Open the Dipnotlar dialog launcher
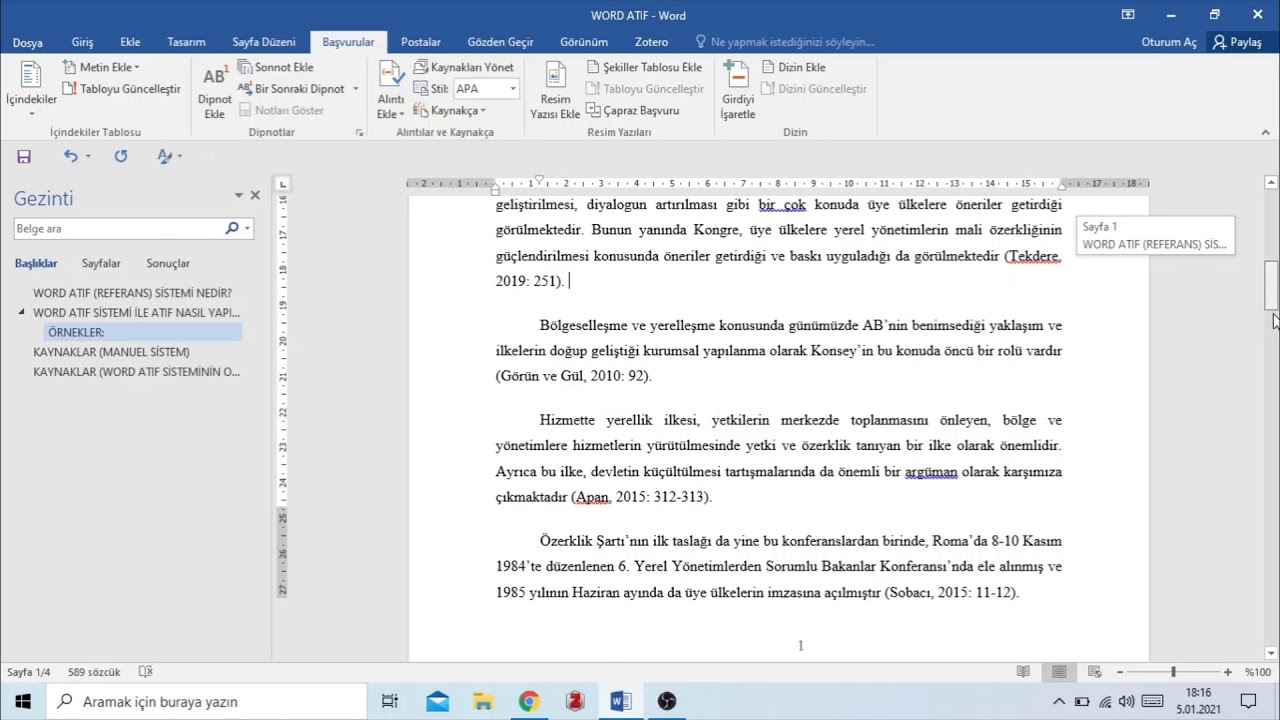 pyautogui.click(x=359, y=132)
